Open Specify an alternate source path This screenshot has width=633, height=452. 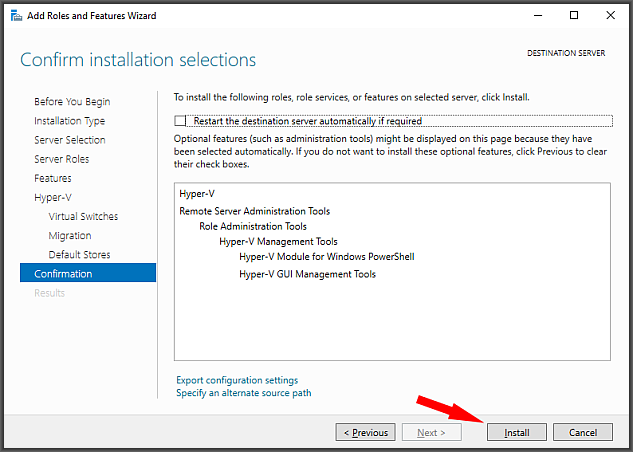pyautogui.click(x=243, y=393)
